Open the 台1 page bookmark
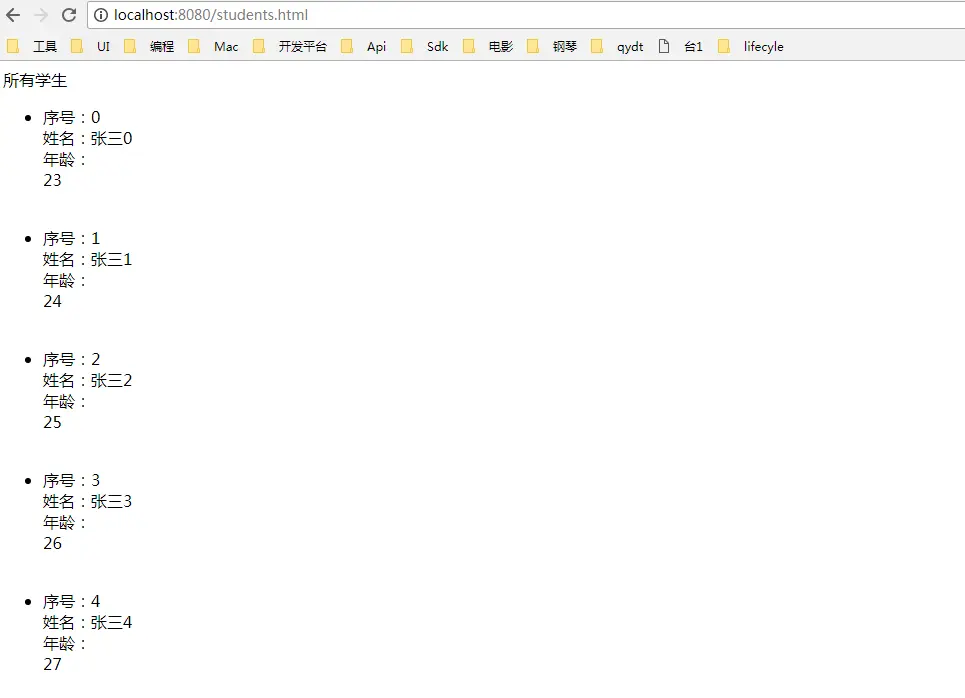Screen dimensions: 965x698 [680, 46]
